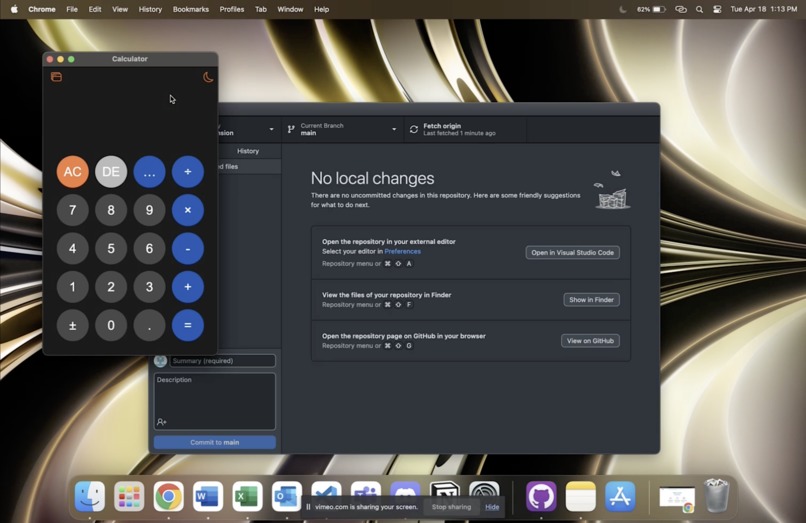Screen dimensions: 806x523
Task: Open the Preferences link in GitHub Desktop
Action: pos(402,251)
